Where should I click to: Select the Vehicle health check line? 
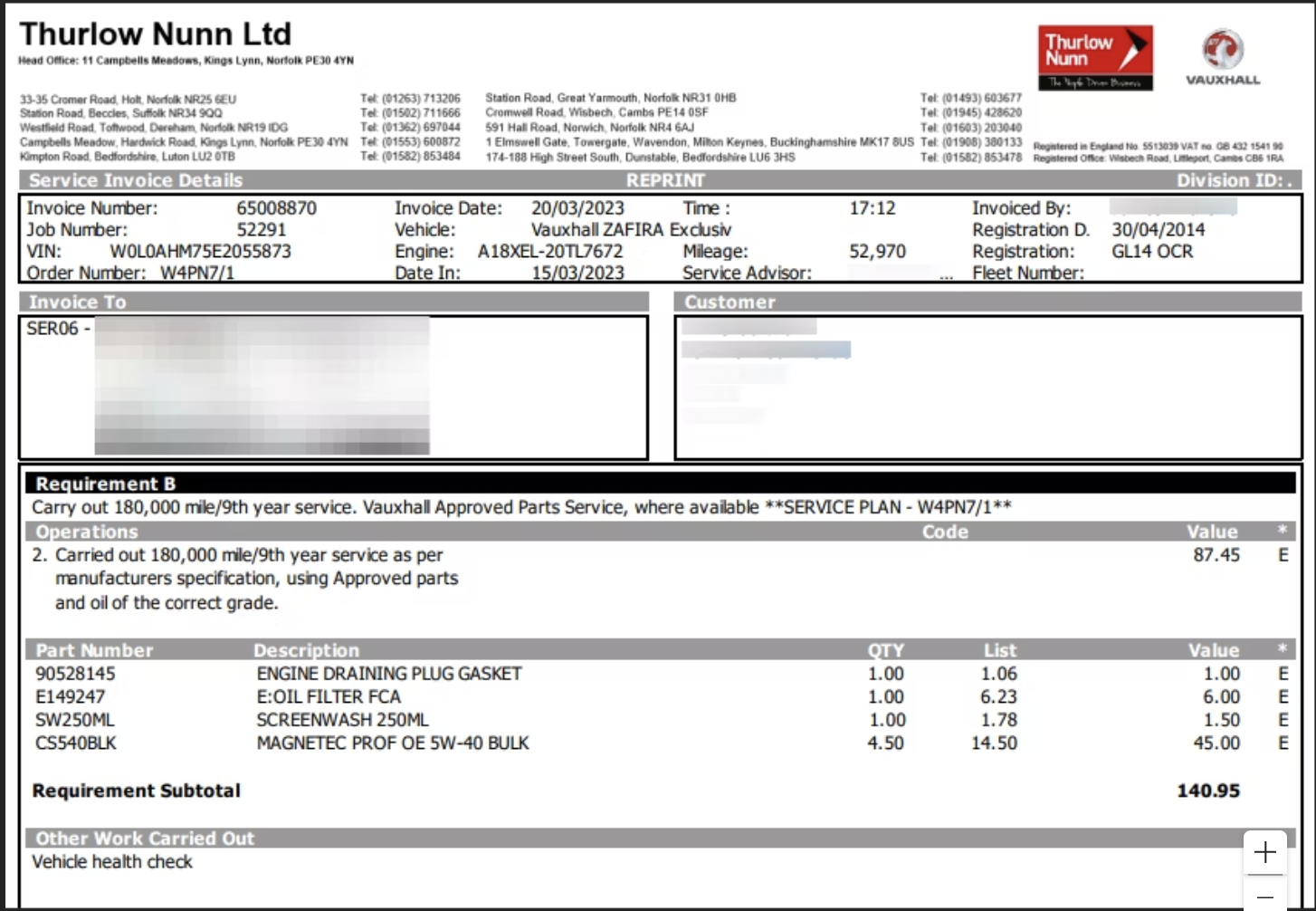[x=112, y=862]
